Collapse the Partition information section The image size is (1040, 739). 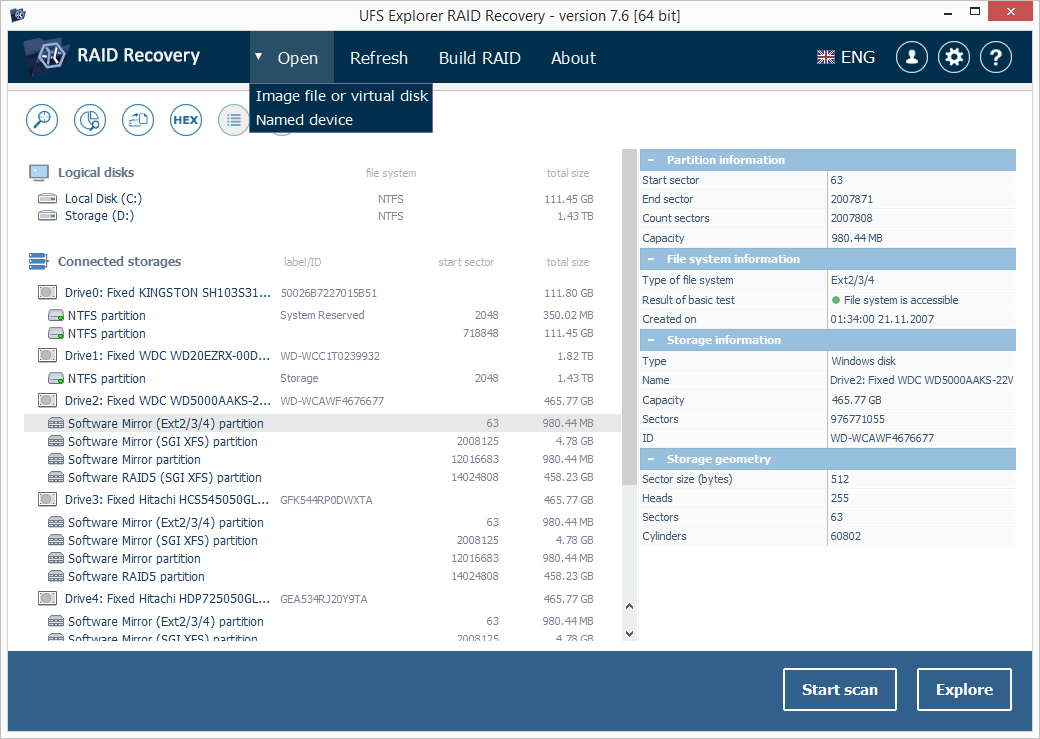click(651, 160)
